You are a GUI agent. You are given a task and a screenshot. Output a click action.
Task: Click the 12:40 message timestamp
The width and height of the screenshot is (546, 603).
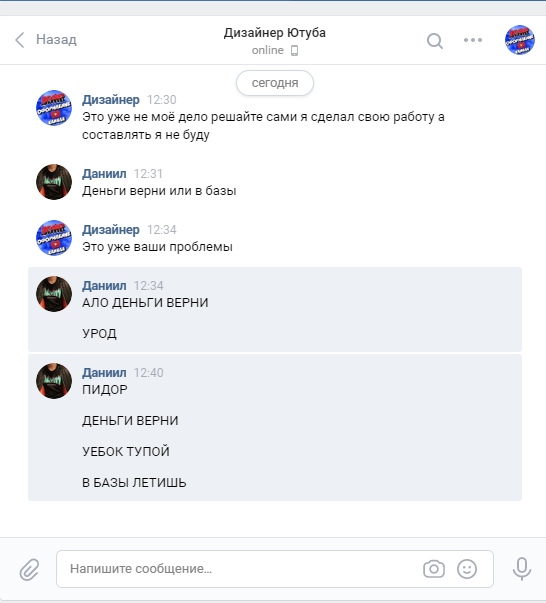pos(148,373)
